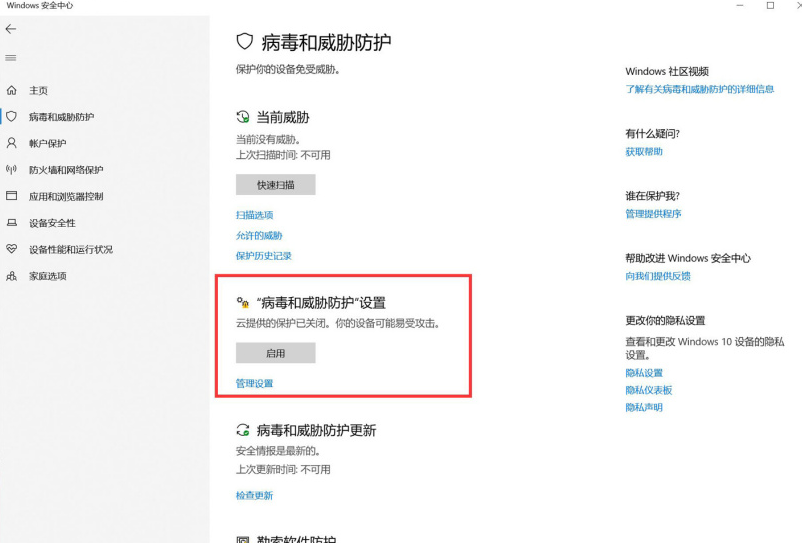Click the 启用 button
The image size is (802, 543).
coord(276,353)
